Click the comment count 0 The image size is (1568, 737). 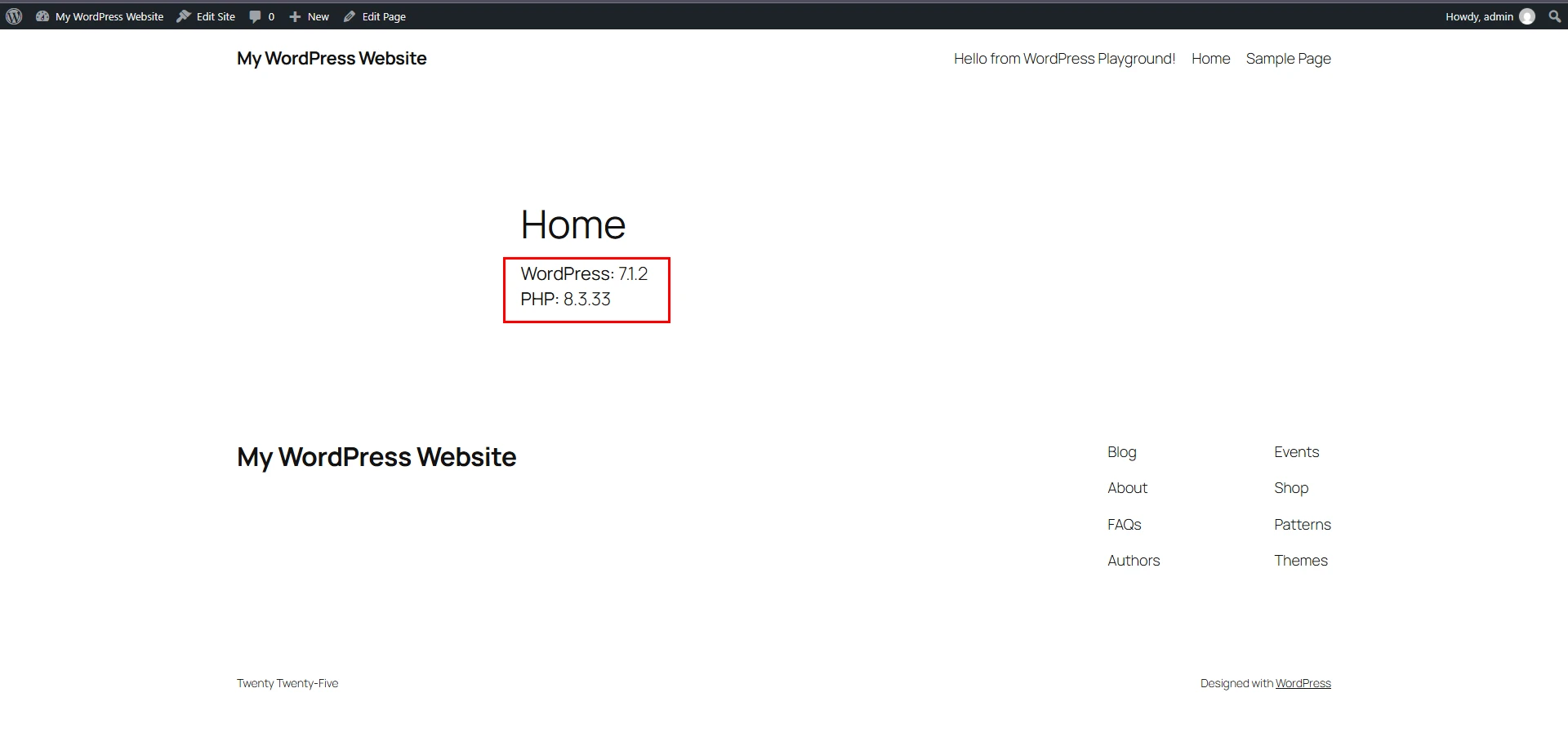tap(271, 16)
